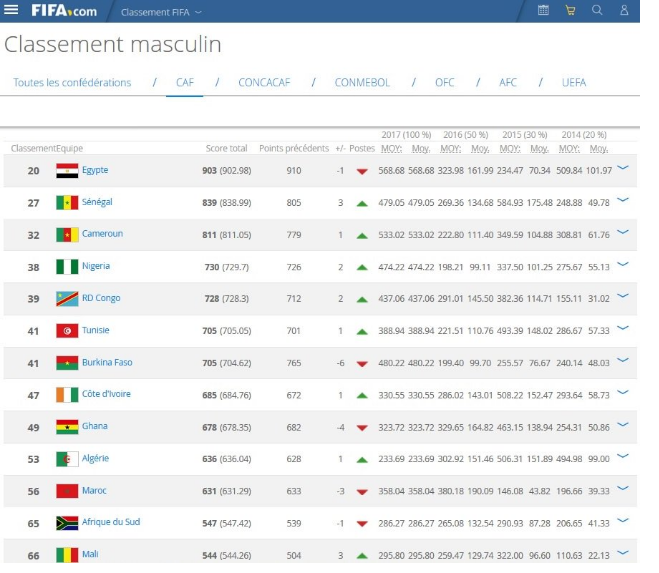Expand the RD Congo row chevron

point(622,296)
